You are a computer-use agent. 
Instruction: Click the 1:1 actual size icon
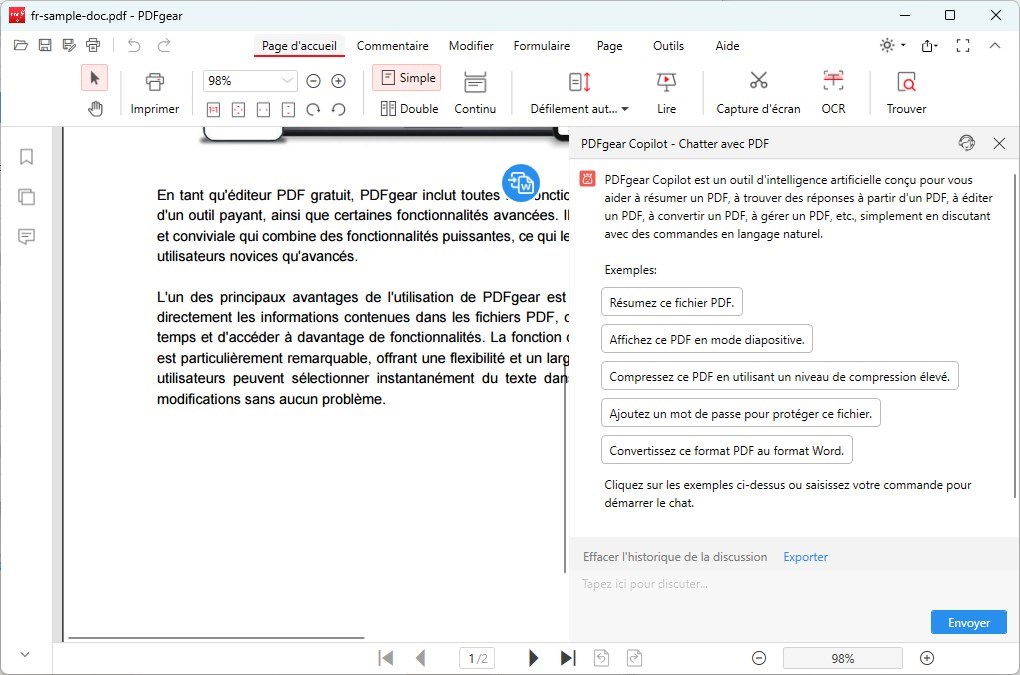(213, 109)
